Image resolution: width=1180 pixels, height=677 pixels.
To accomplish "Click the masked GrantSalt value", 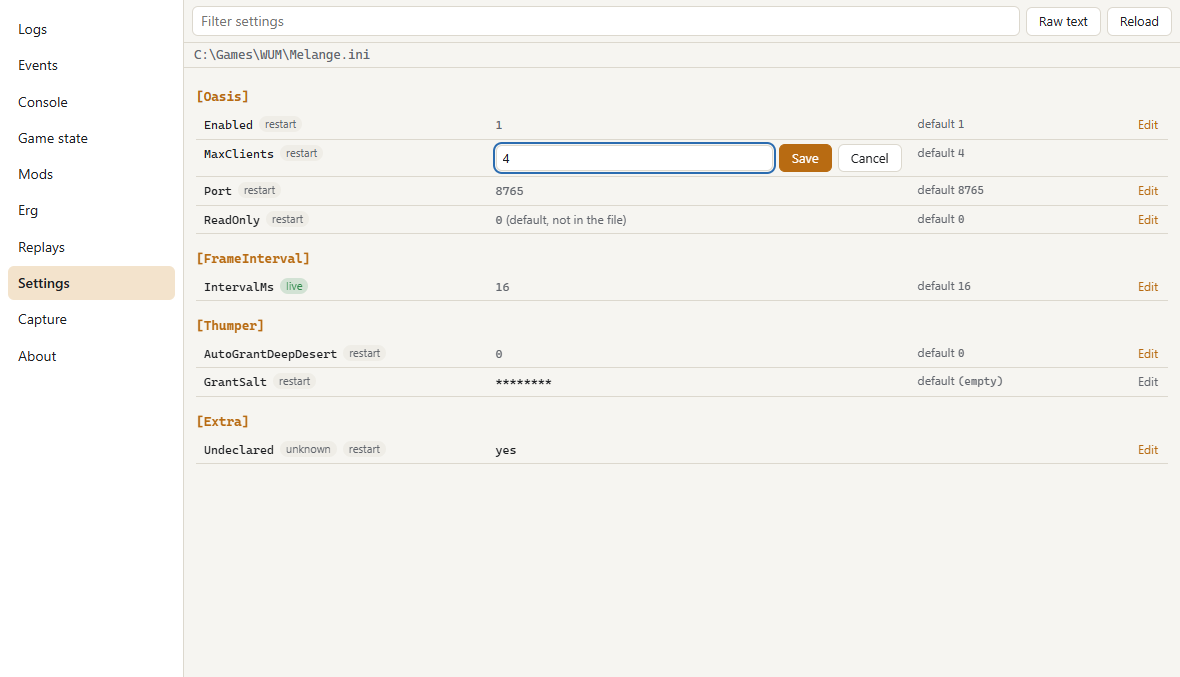I will pos(523,382).
